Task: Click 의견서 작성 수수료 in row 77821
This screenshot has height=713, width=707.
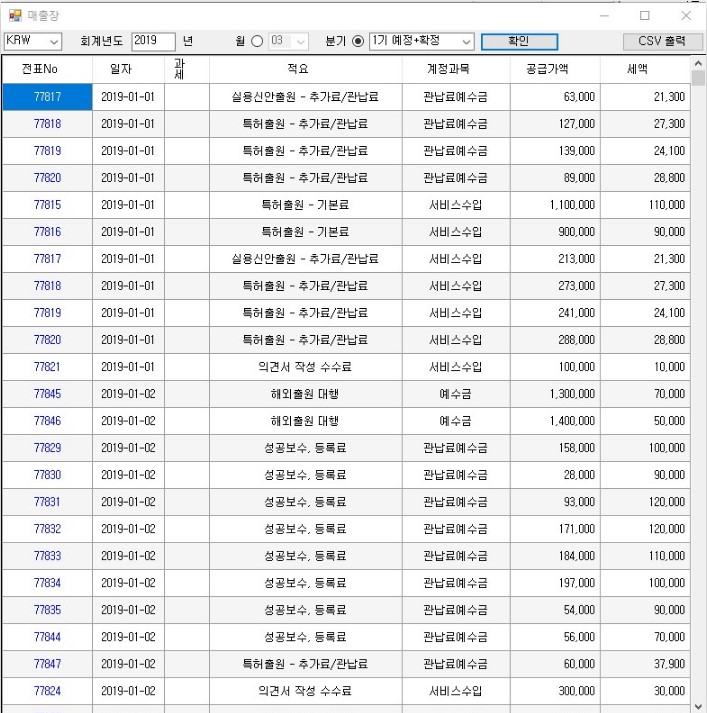Action: (x=305, y=367)
